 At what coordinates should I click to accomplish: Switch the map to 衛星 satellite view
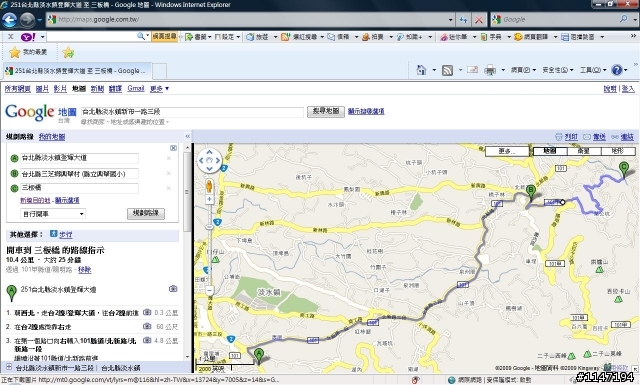584,151
